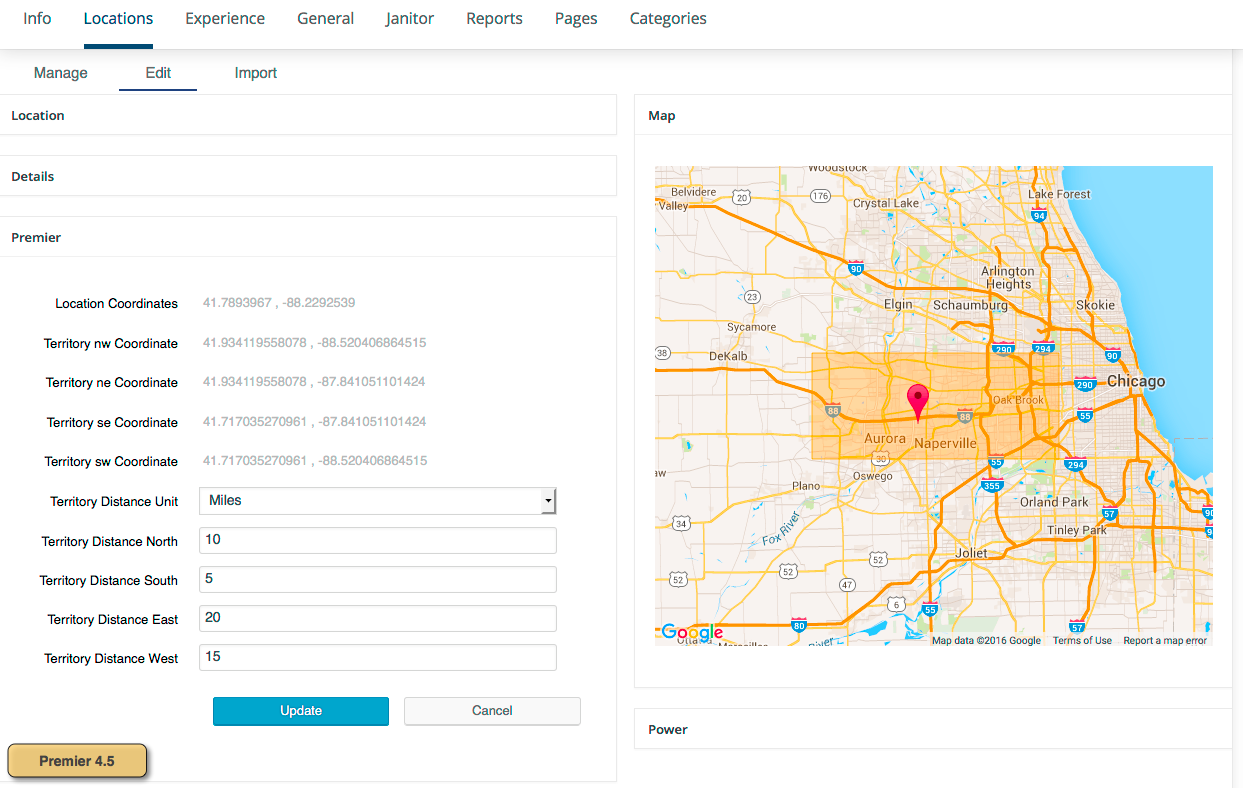Screen dimensions: 1243x788
Task: Expand the Details panel header
Action: 308,176
